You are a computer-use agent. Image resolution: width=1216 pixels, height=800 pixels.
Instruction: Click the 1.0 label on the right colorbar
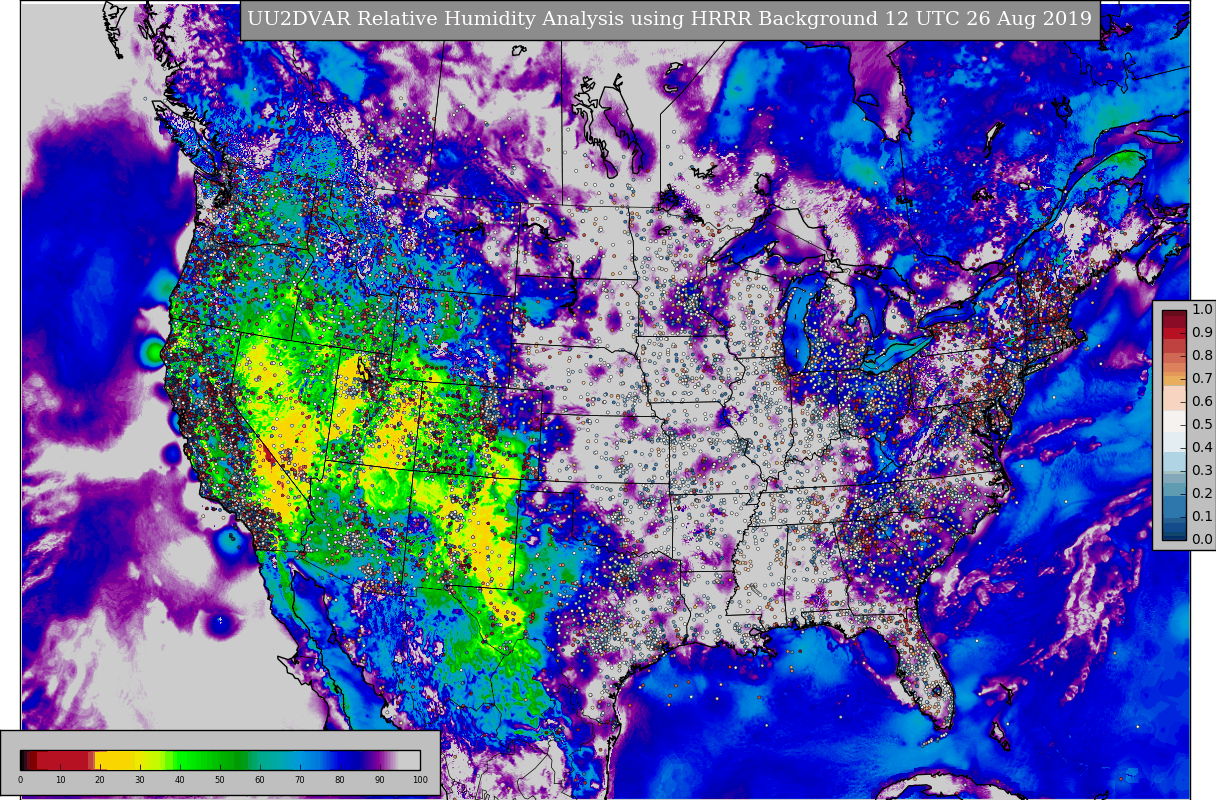1202,310
